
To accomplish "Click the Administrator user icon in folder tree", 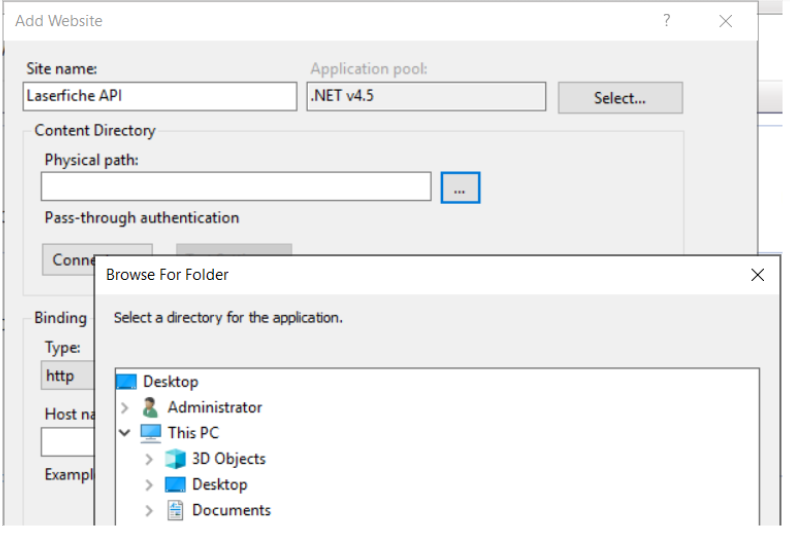I will 150,407.
